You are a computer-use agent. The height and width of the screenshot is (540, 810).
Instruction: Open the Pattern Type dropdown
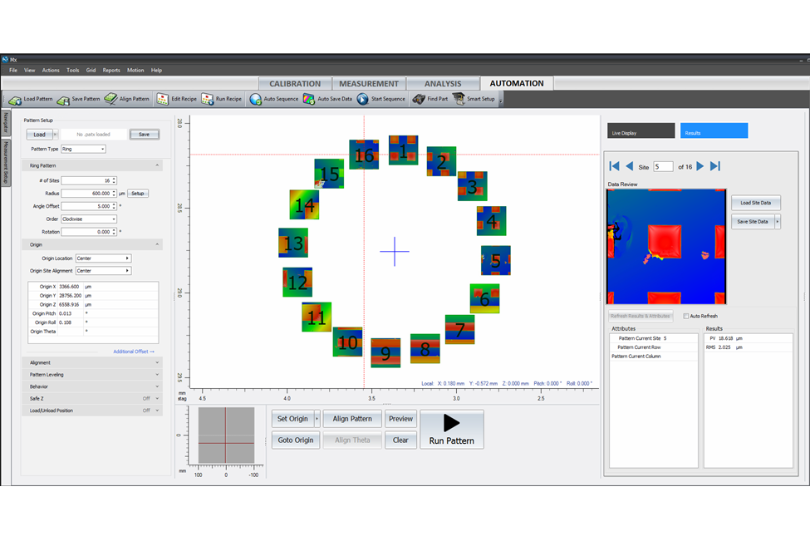83,149
